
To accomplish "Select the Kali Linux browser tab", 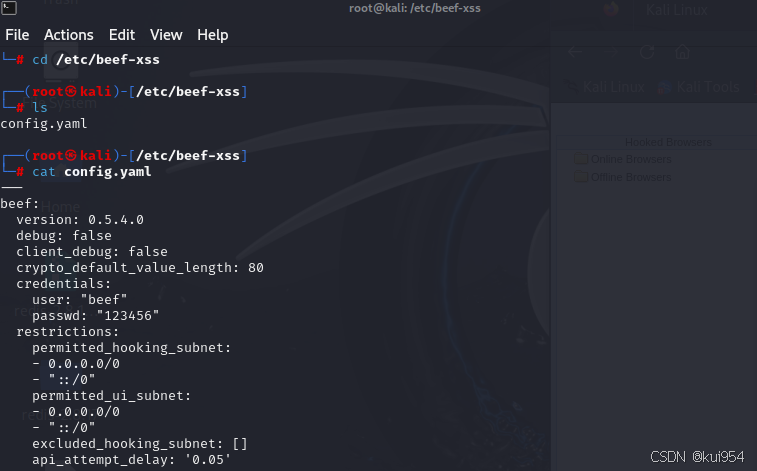I will click(x=676, y=10).
